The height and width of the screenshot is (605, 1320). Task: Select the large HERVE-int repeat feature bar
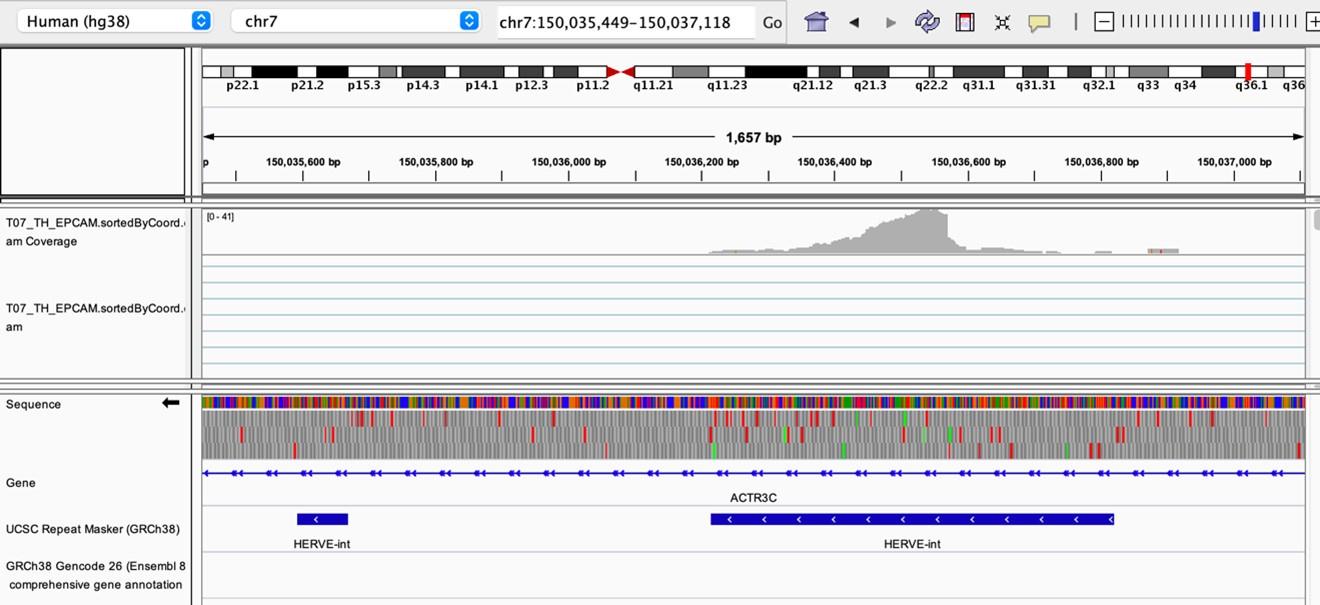click(x=911, y=519)
